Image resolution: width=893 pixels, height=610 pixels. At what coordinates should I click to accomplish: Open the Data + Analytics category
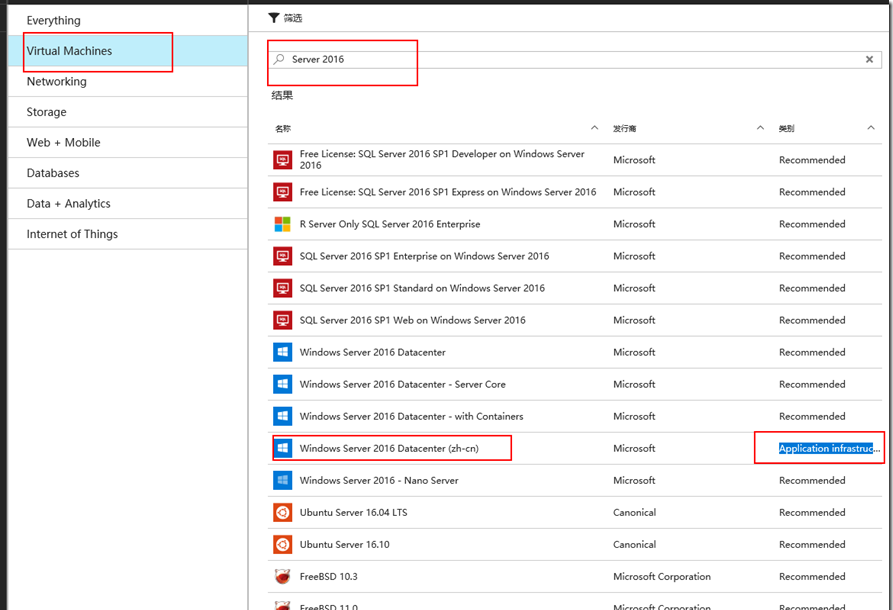coord(128,203)
